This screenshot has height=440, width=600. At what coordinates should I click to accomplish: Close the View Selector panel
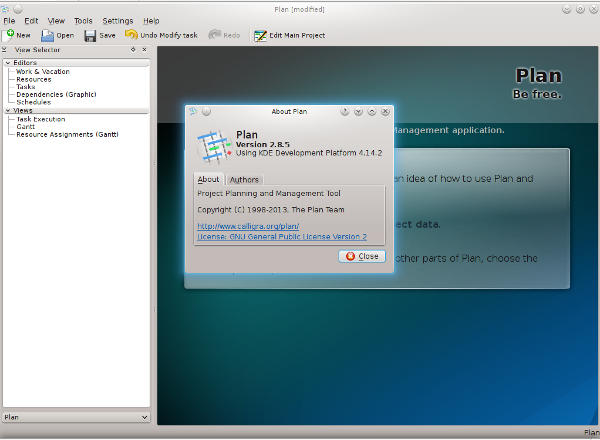(x=144, y=49)
